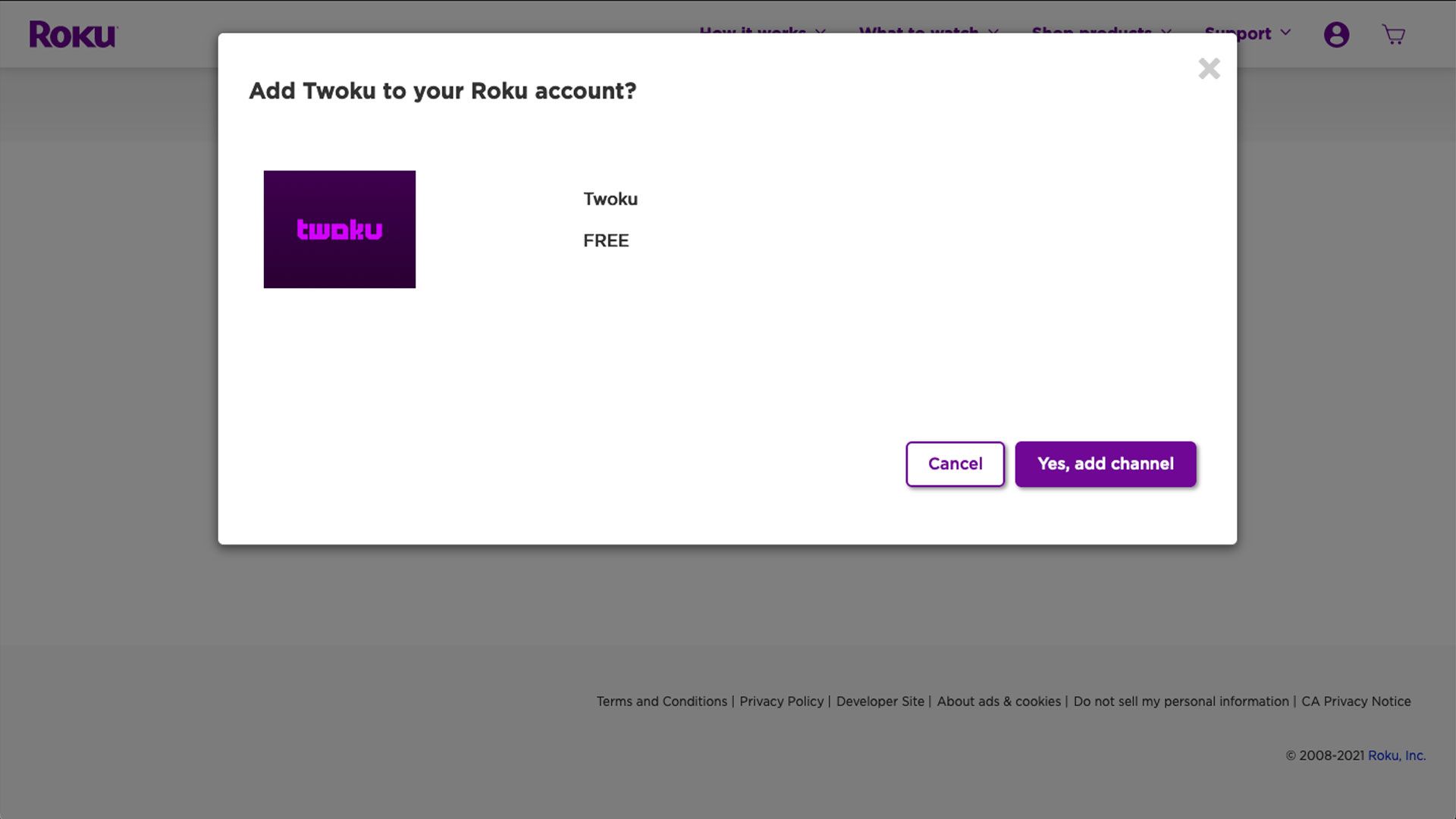This screenshot has width=1456, height=819.
Task: Open the CA Privacy Notice link
Action: [1356, 701]
